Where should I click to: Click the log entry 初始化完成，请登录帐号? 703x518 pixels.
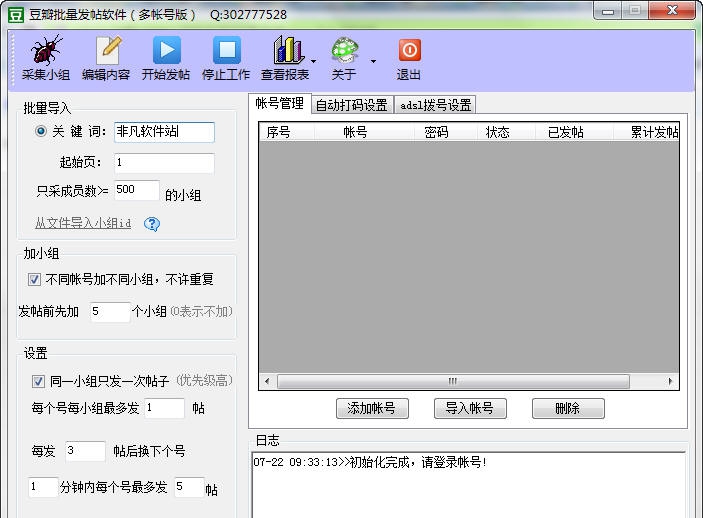[370, 462]
